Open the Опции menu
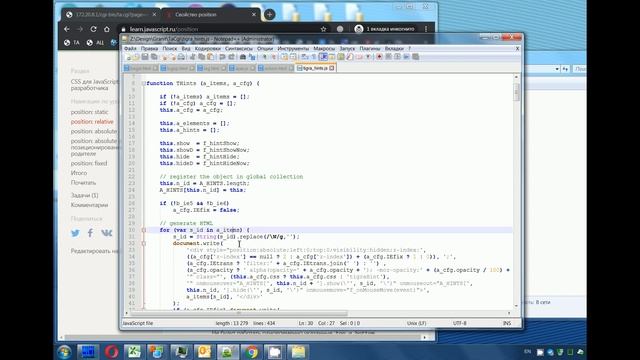 (x=265, y=49)
